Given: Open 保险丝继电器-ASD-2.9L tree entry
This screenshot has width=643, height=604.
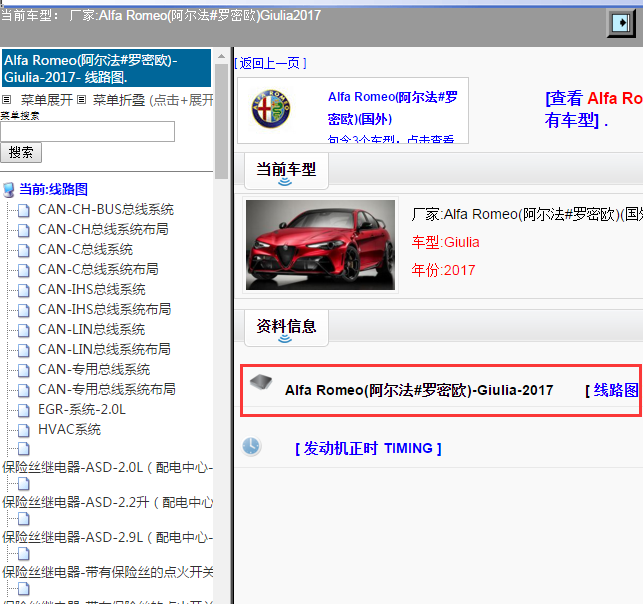Looking at the screenshot, I should tap(107, 537).
